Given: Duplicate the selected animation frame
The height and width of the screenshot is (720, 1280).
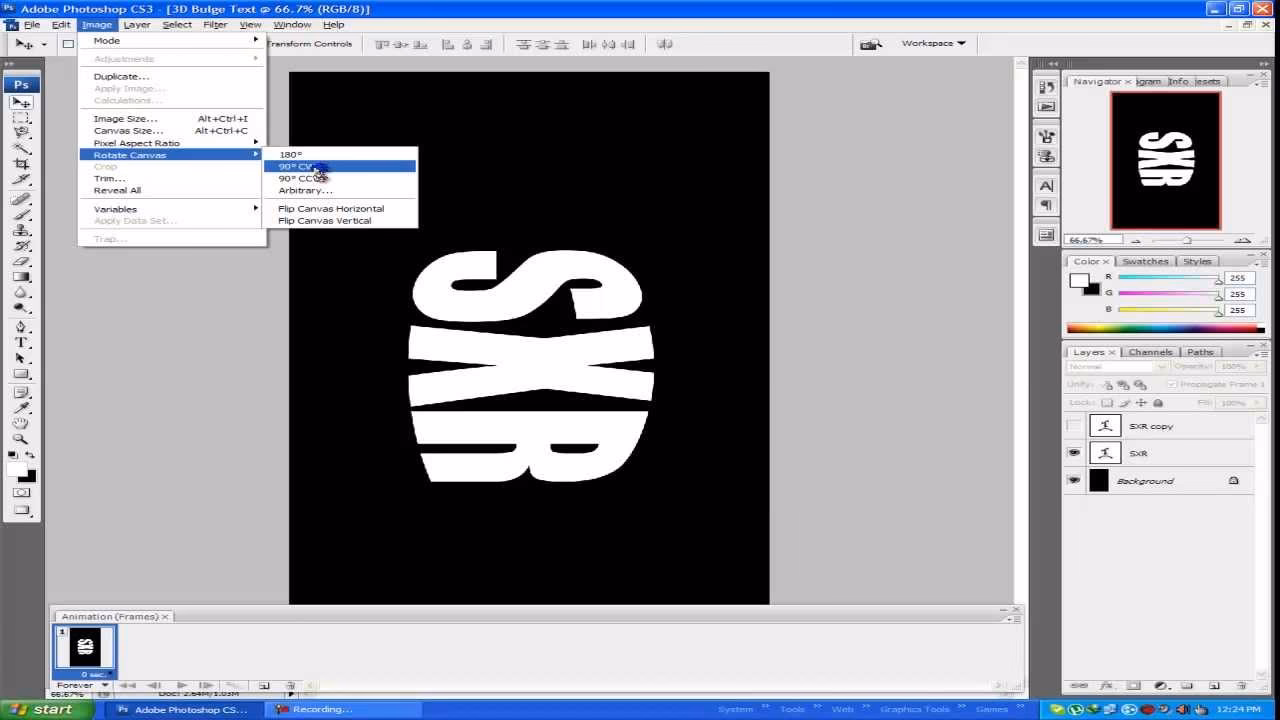Looking at the screenshot, I should coord(264,685).
